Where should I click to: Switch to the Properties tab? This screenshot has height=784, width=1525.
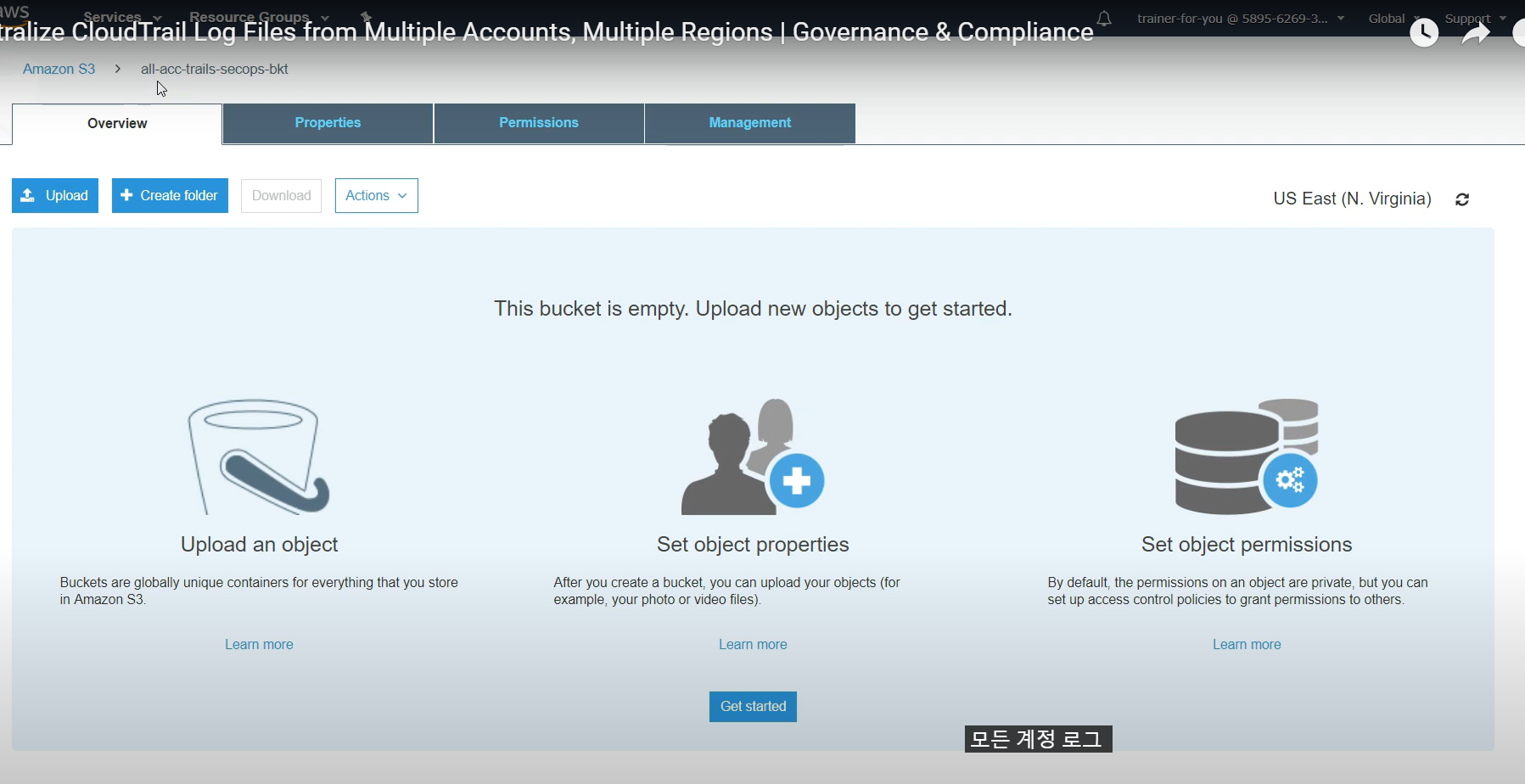coord(328,123)
